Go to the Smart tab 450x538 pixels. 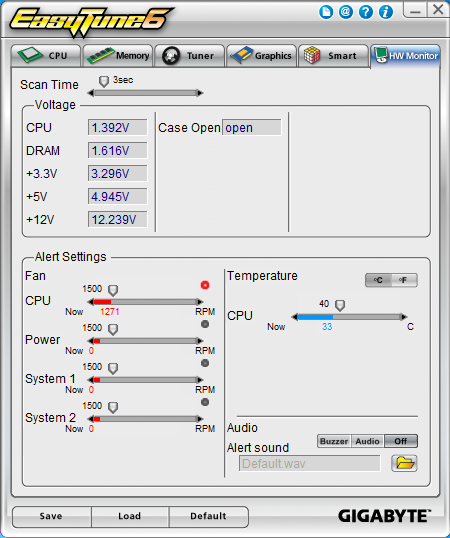click(333, 56)
